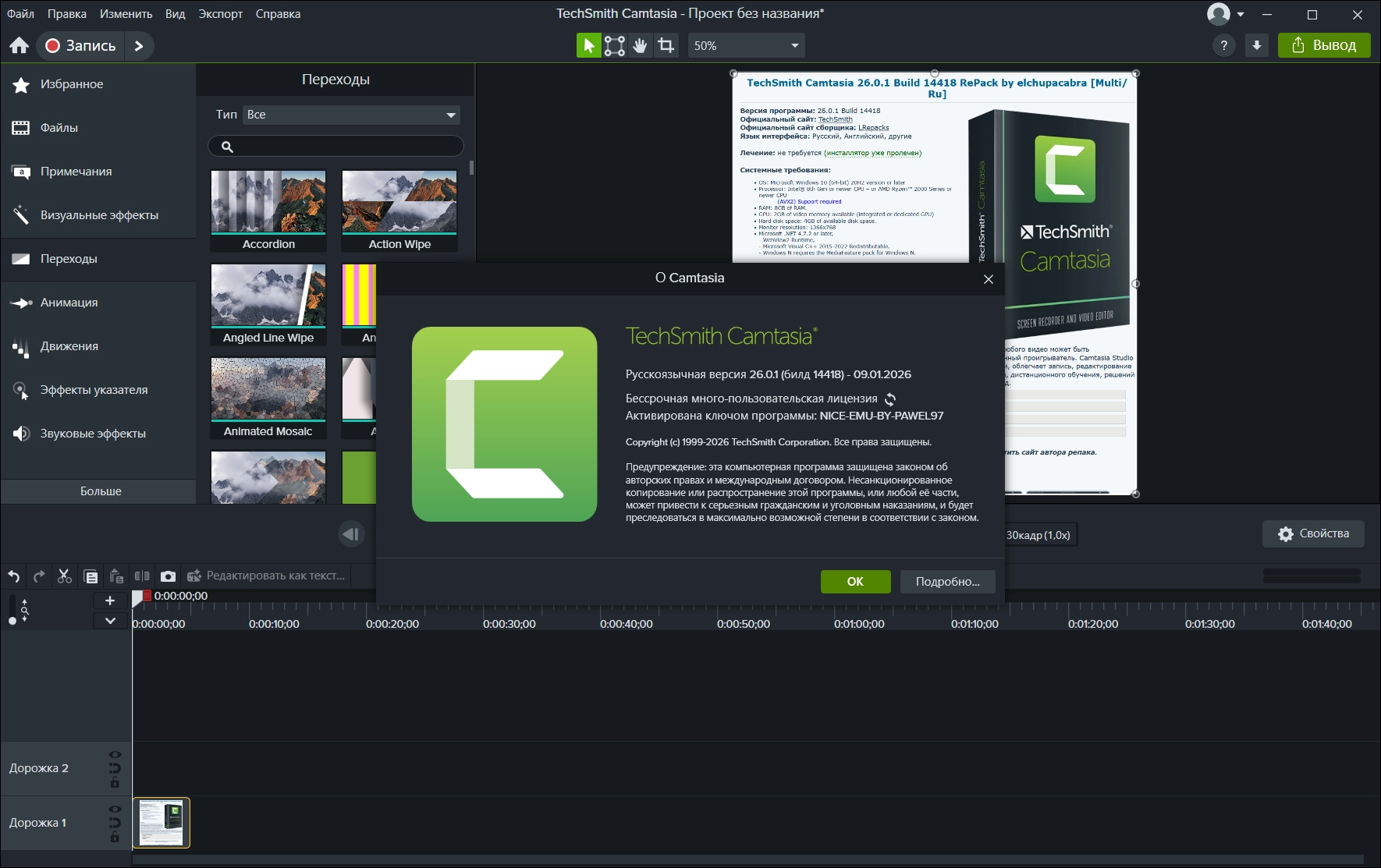Screen dimensions: 1381x868
Task: Open the Избранное favorites star section
Action: click(98, 84)
